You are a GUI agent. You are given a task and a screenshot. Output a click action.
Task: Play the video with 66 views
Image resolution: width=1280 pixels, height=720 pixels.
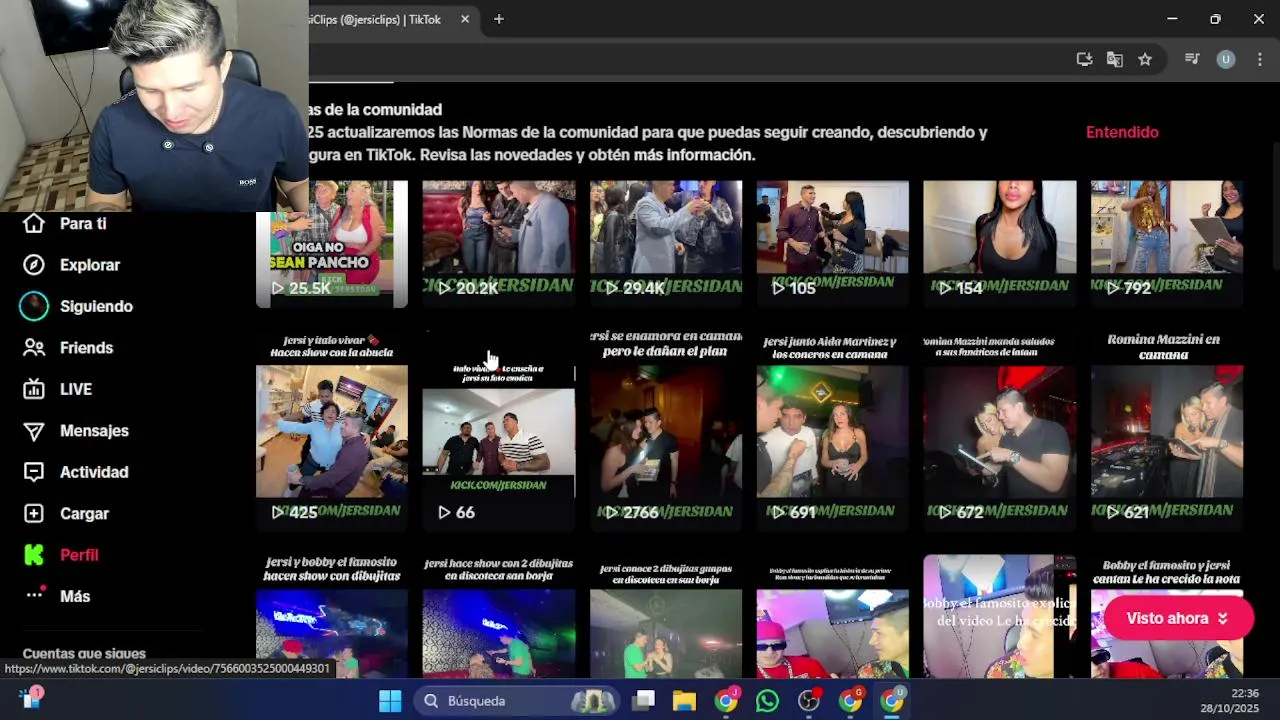click(499, 430)
